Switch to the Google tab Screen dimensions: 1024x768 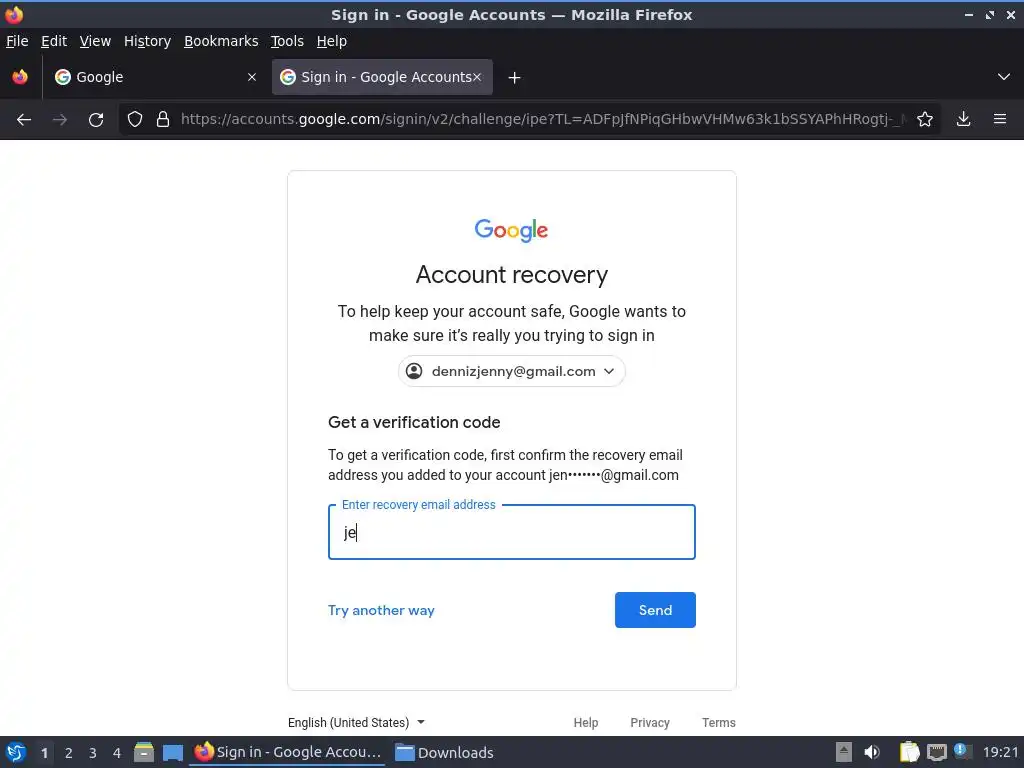(x=155, y=77)
